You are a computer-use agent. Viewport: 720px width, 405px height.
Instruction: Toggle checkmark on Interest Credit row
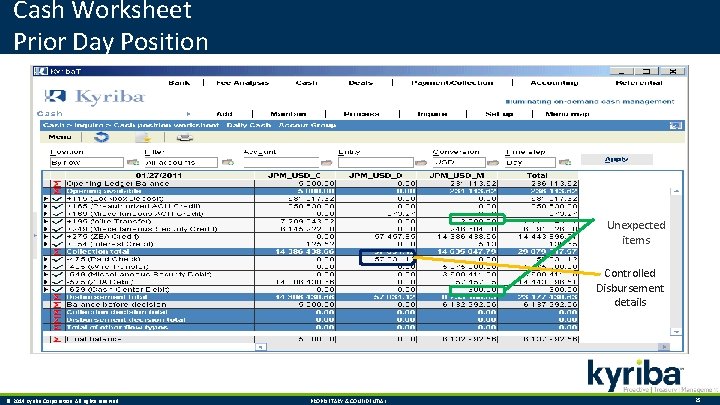[x=57, y=244]
